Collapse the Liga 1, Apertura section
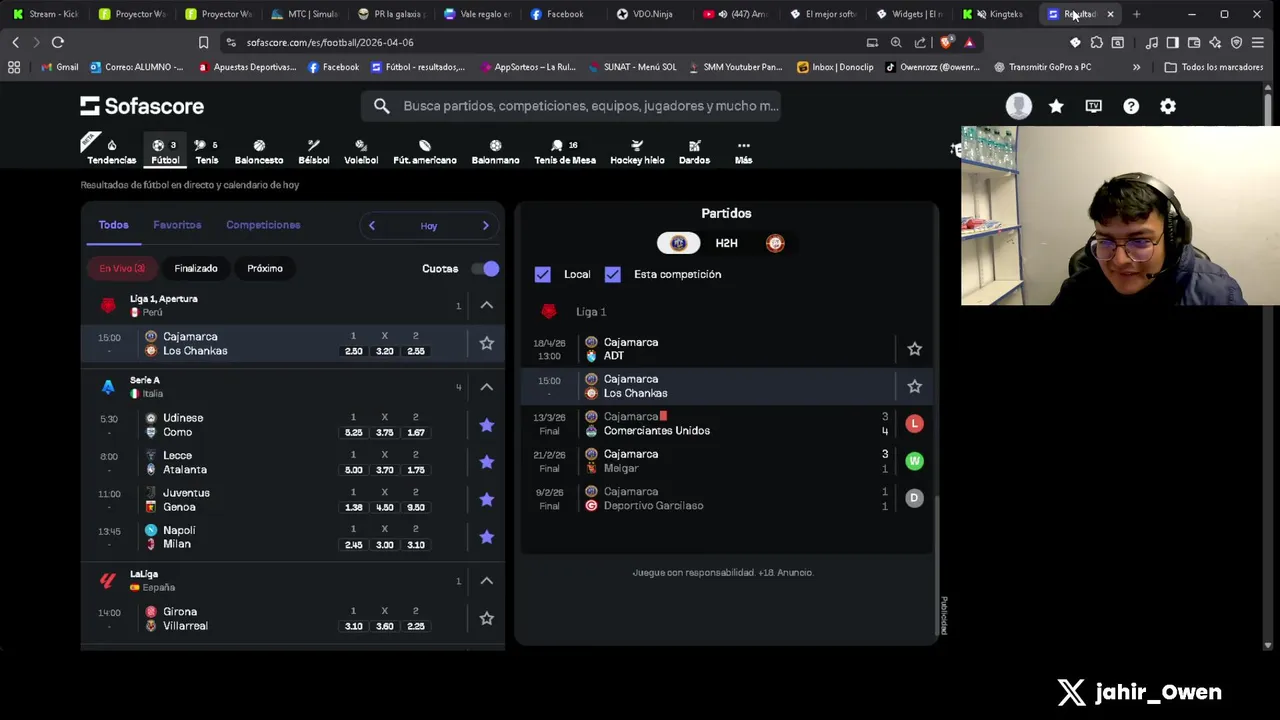 coord(486,305)
